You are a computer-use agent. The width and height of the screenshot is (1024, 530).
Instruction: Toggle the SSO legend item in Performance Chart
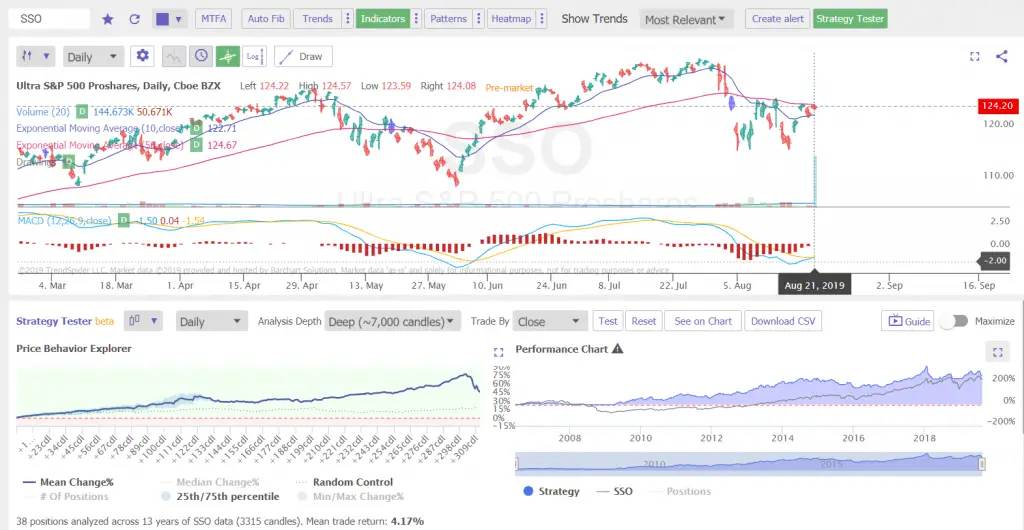615,491
